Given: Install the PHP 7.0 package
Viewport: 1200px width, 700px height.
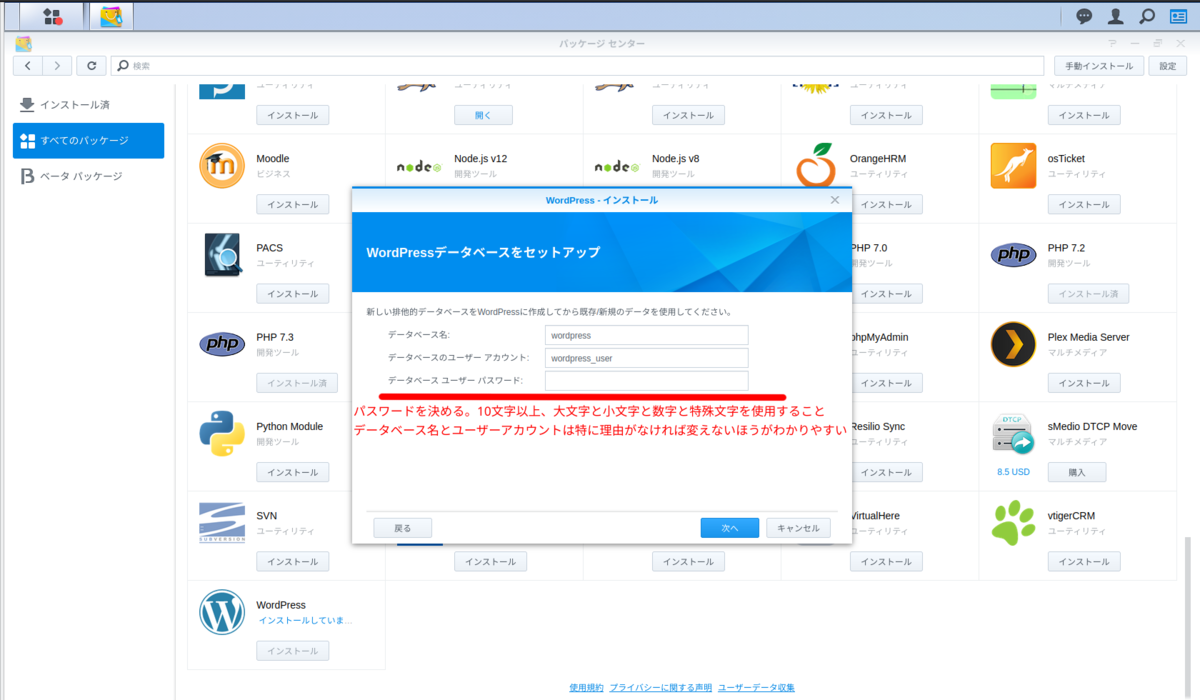Looking at the screenshot, I should (887, 294).
